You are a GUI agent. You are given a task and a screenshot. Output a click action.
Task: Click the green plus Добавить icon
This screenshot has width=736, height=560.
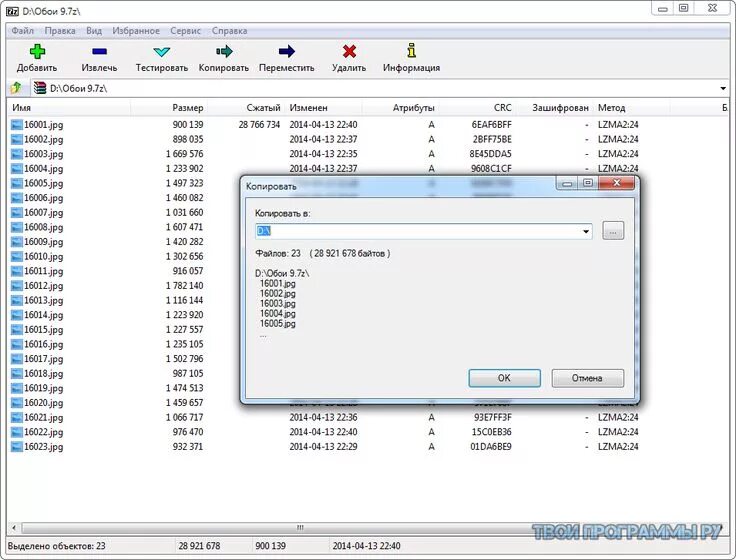pyautogui.click(x=37, y=51)
